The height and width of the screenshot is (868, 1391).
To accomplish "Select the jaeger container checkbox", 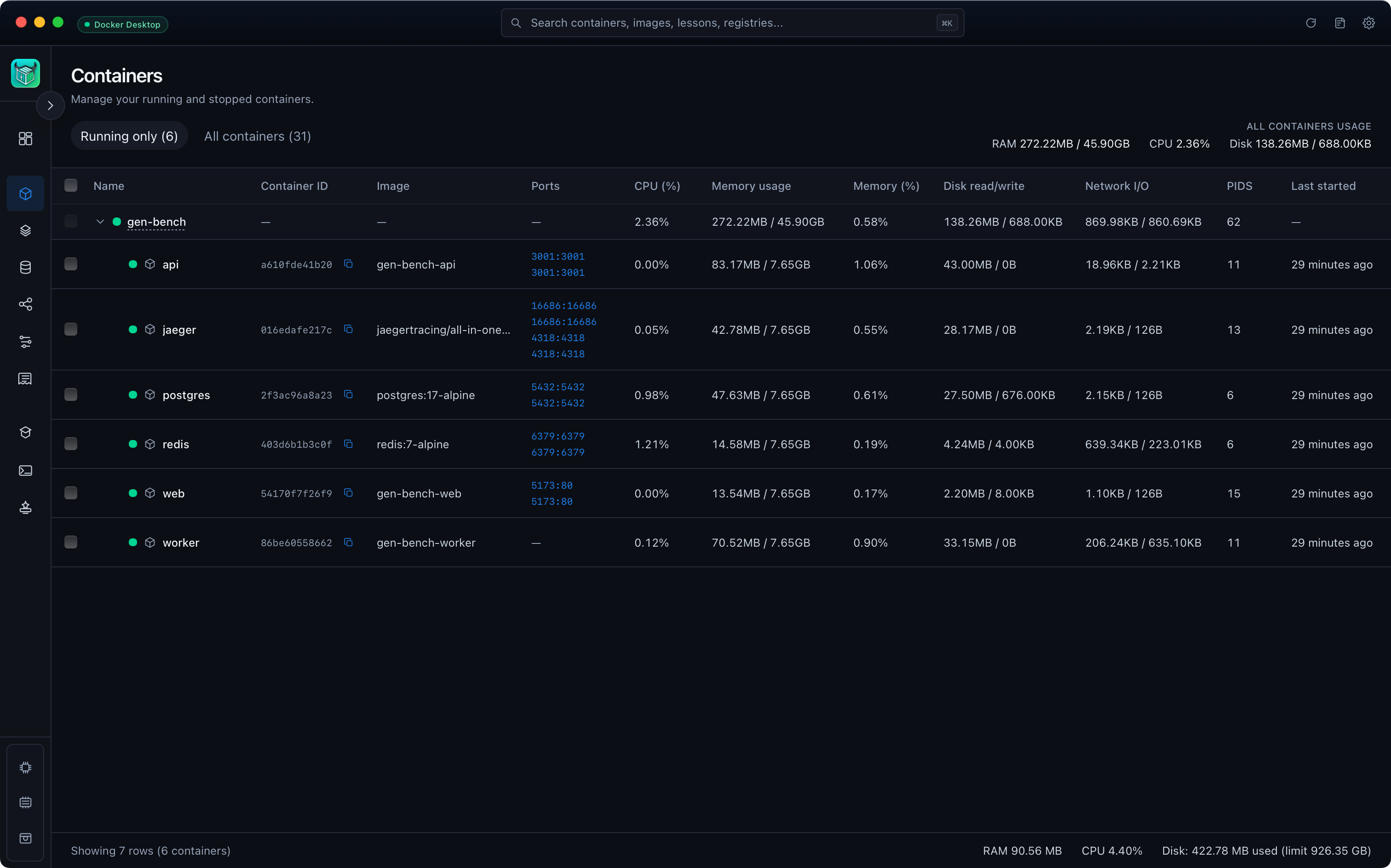I will [x=71, y=329].
